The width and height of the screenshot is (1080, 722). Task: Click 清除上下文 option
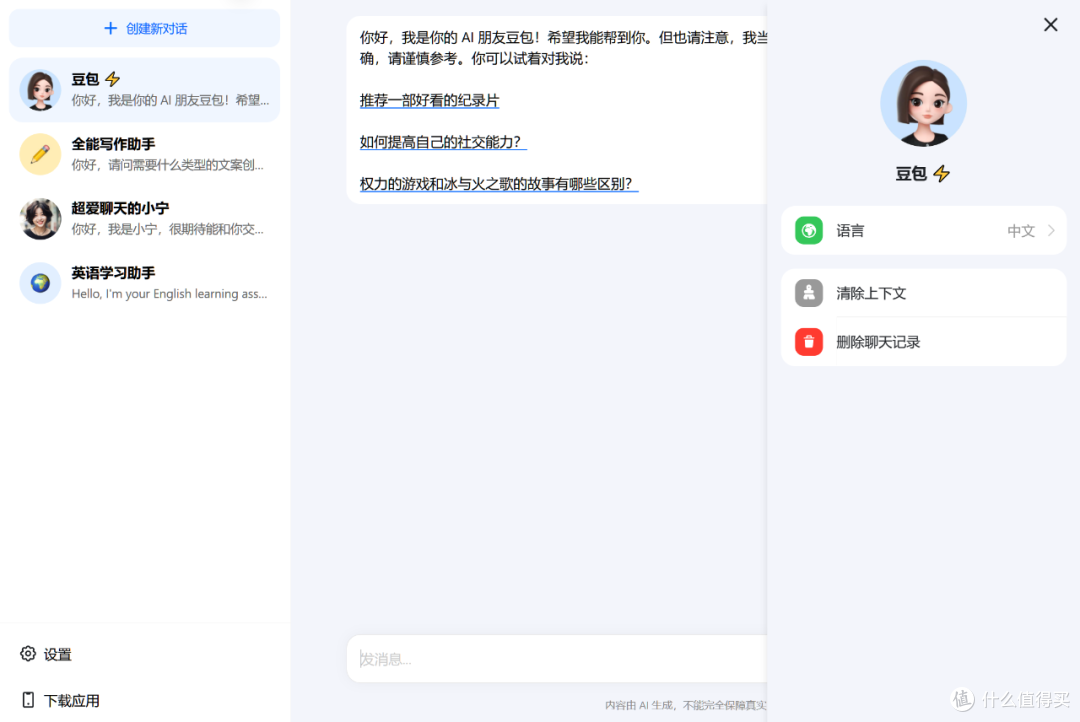pos(924,293)
